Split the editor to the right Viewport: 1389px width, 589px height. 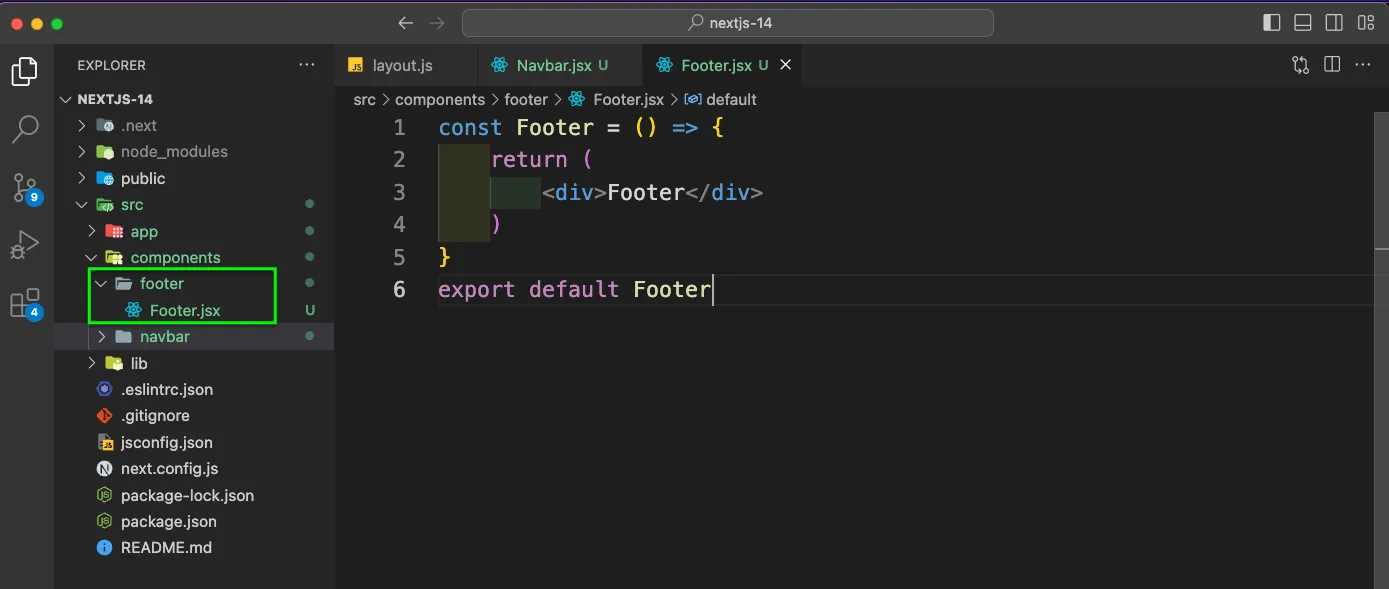(x=1332, y=65)
